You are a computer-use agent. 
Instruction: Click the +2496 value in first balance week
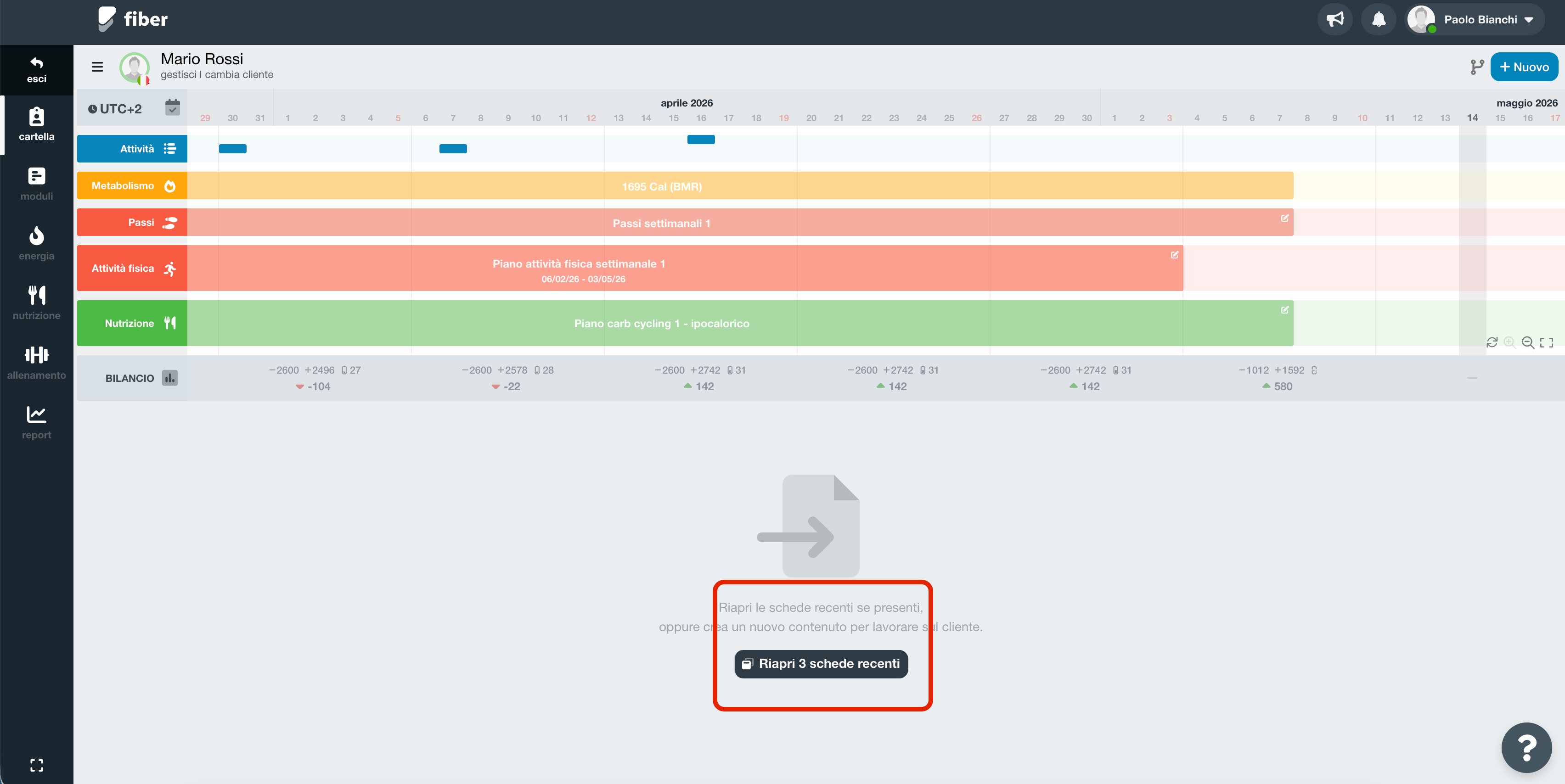pyautogui.click(x=319, y=370)
